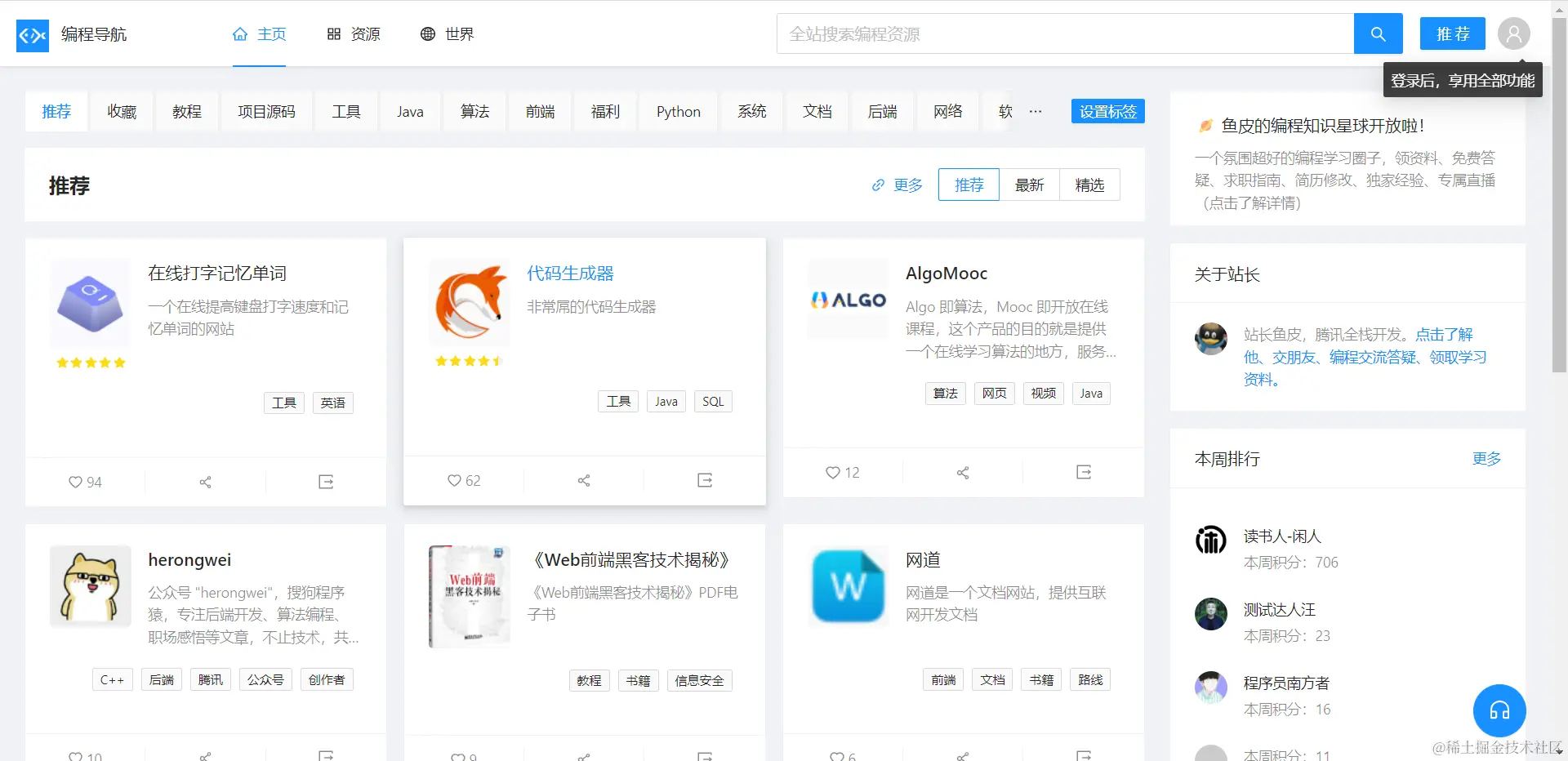Like the AlgoMooc card (12)
The width and height of the screenshot is (1568, 761).
[842, 472]
